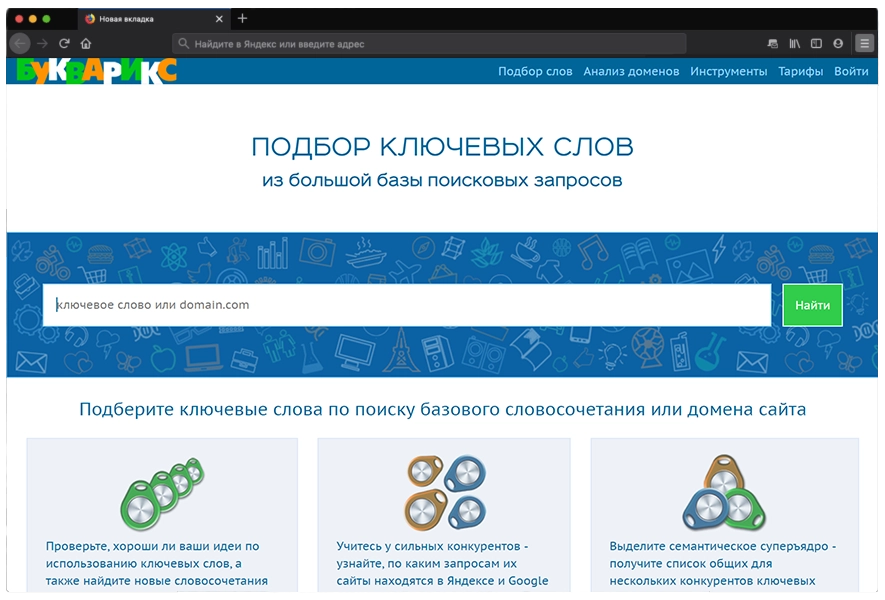Open a new tab with plus button
Image resolution: width=885 pixels, height=600 pixels.
point(243,19)
